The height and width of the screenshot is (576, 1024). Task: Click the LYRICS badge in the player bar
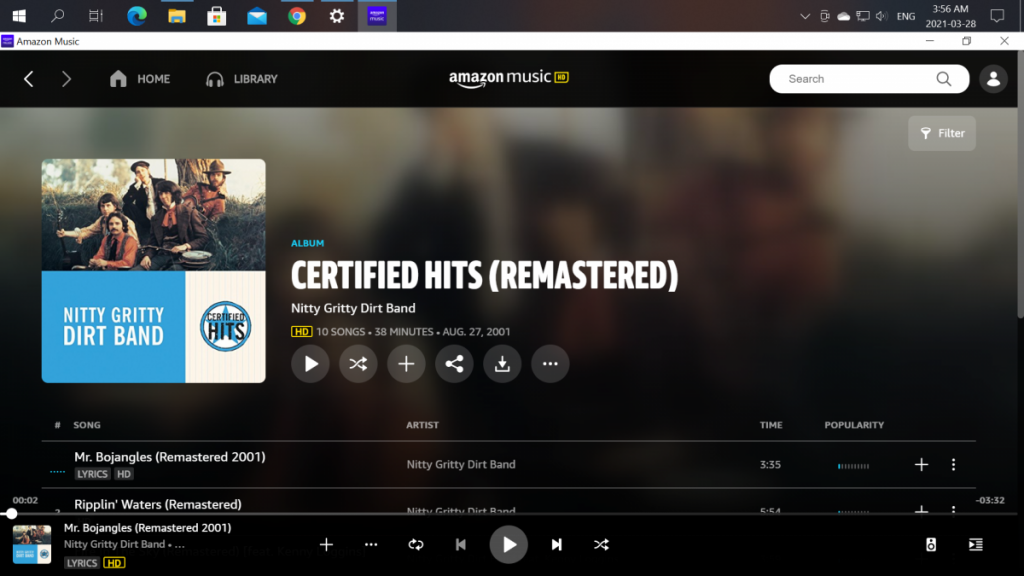82,563
